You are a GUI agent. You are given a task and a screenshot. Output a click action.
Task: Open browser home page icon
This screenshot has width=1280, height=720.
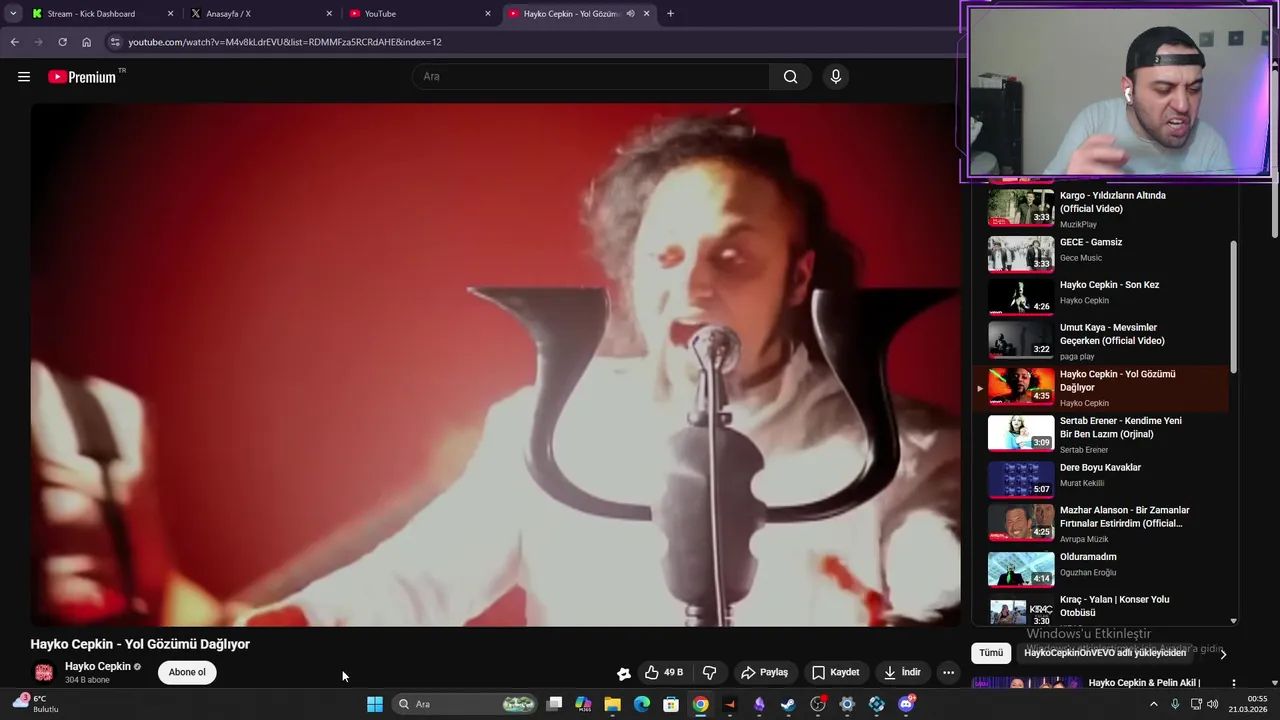pos(86,42)
